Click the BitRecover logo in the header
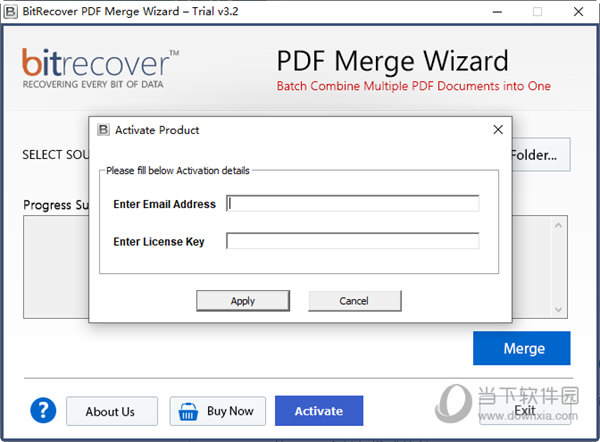This screenshot has width=600, height=442. tap(100, 69)
